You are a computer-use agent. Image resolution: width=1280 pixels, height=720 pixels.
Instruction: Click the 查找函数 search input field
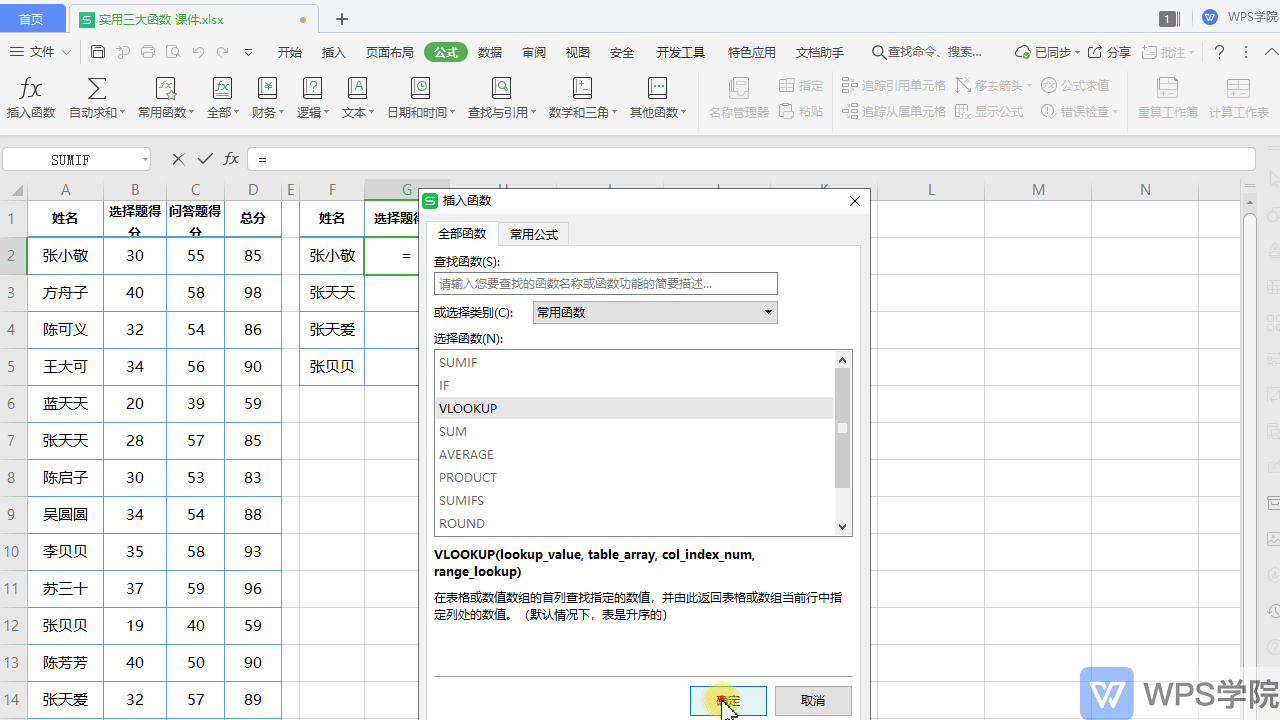(x=605, y=284)
